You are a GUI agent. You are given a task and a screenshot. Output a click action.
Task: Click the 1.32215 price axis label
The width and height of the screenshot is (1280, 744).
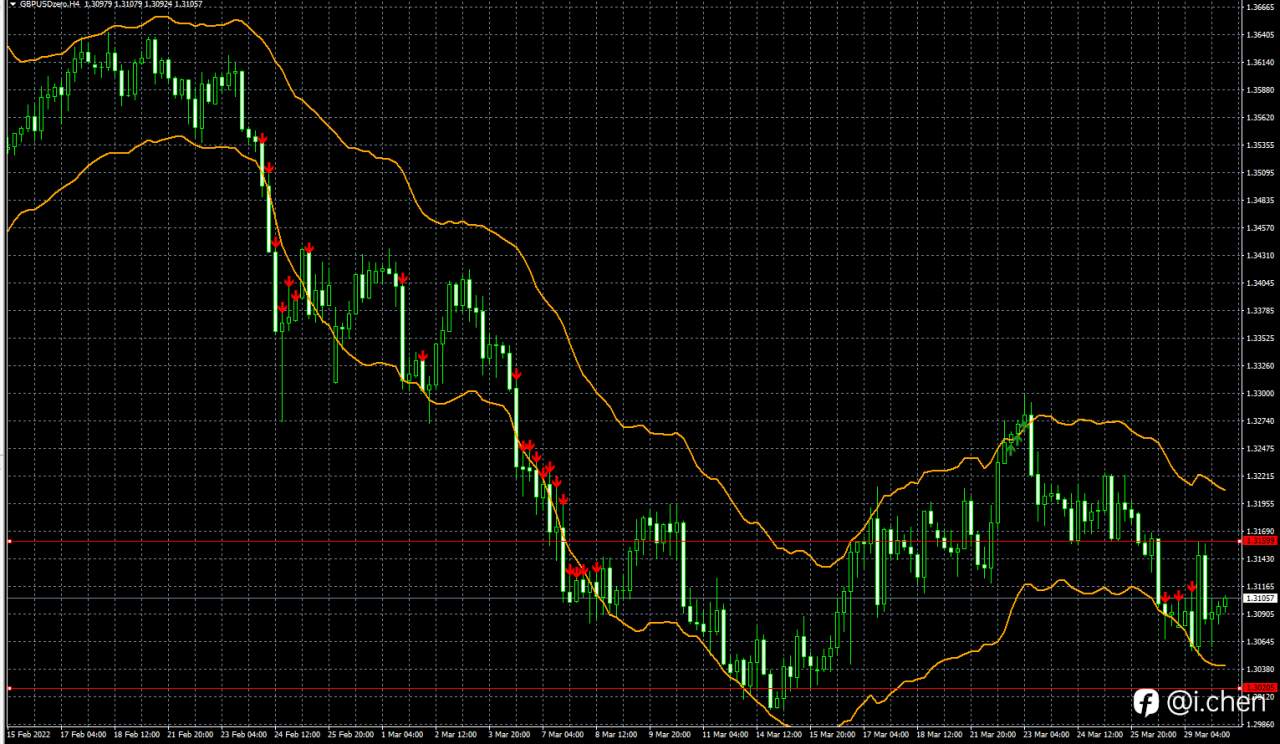(x=1260, y=477)
